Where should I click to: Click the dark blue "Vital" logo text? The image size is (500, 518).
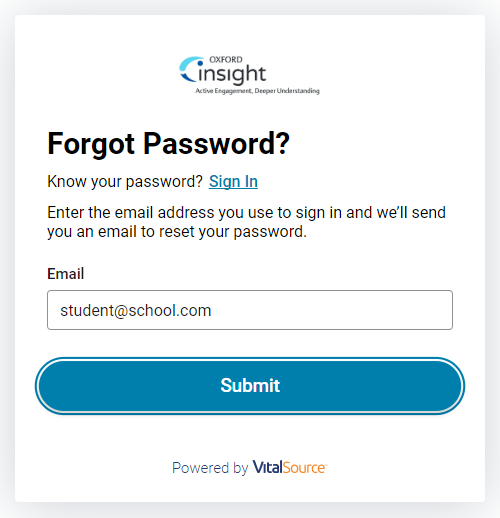pyautogui.click(x=267, y=467)
